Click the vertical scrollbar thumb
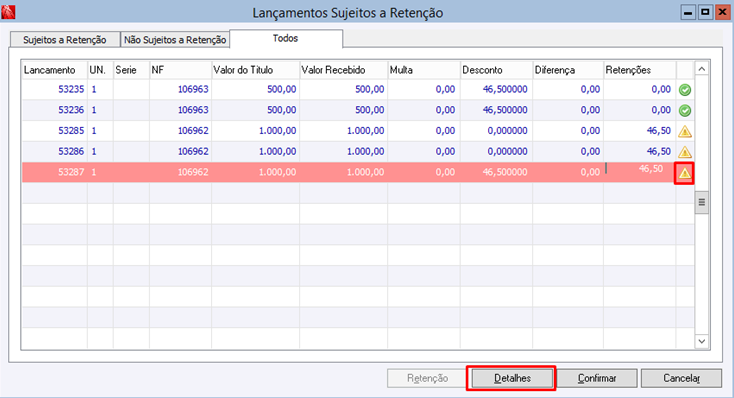The width and height of the screenshot is (734, 398). 701,202
